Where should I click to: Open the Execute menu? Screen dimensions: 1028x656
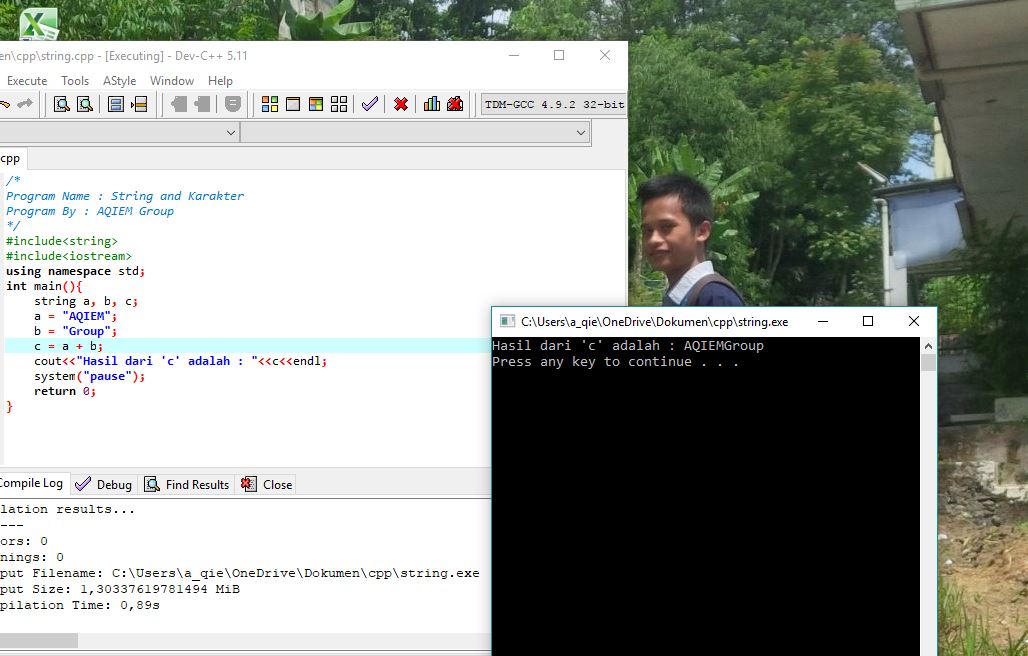[27, 81]
